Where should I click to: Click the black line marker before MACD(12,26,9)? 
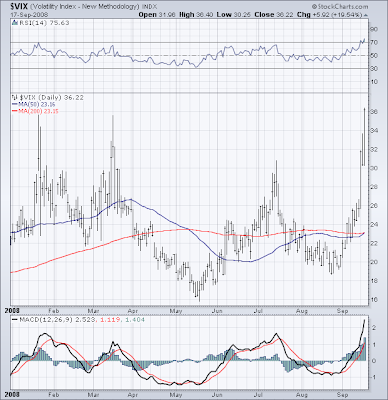(x=15, y=319)
